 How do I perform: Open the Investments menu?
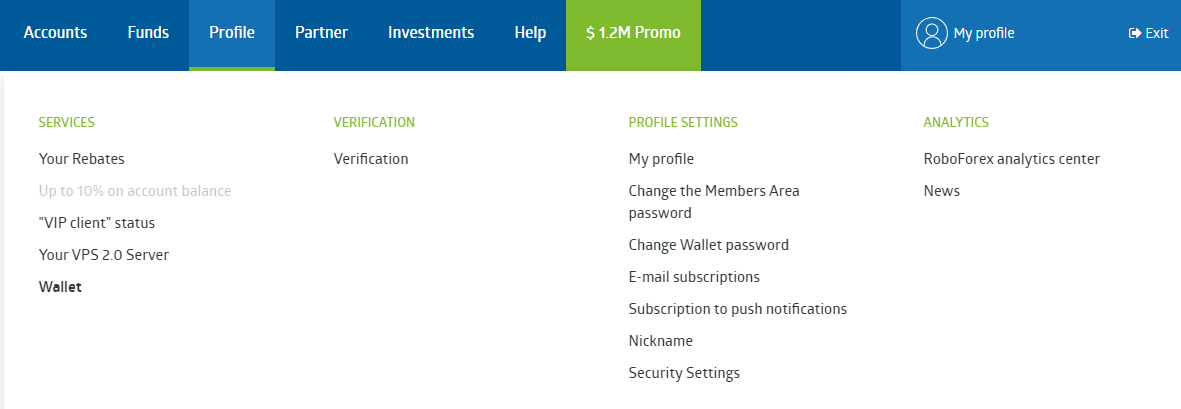coord(431,33)
